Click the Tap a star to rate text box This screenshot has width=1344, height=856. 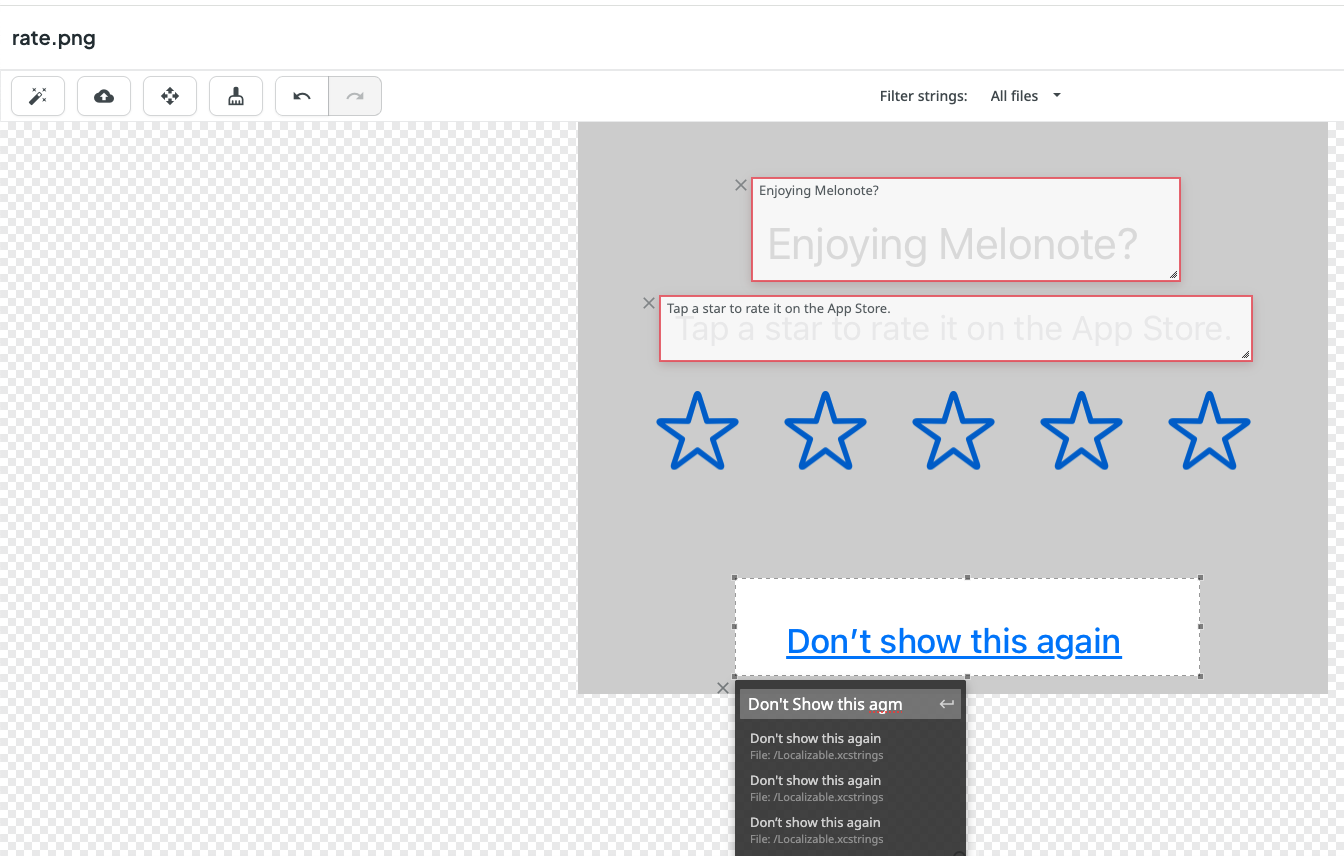(956, 328)
